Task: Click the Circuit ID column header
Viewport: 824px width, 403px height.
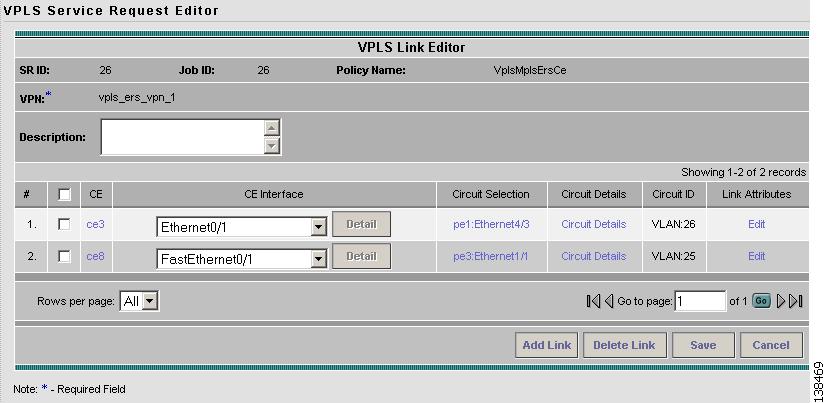Action: (x=673, y=194)
